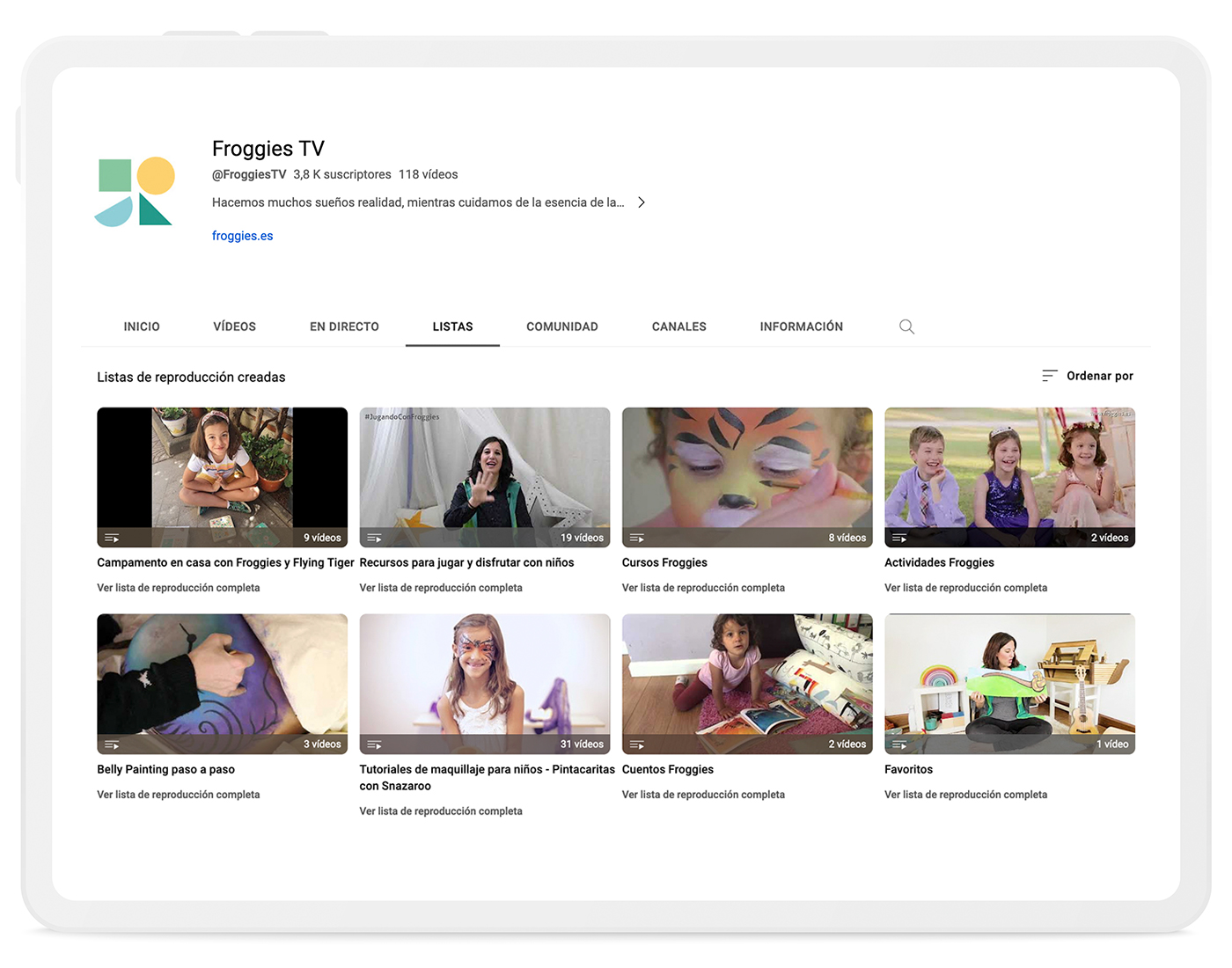View full playlist under Cursos Froggies

point(703,588)
